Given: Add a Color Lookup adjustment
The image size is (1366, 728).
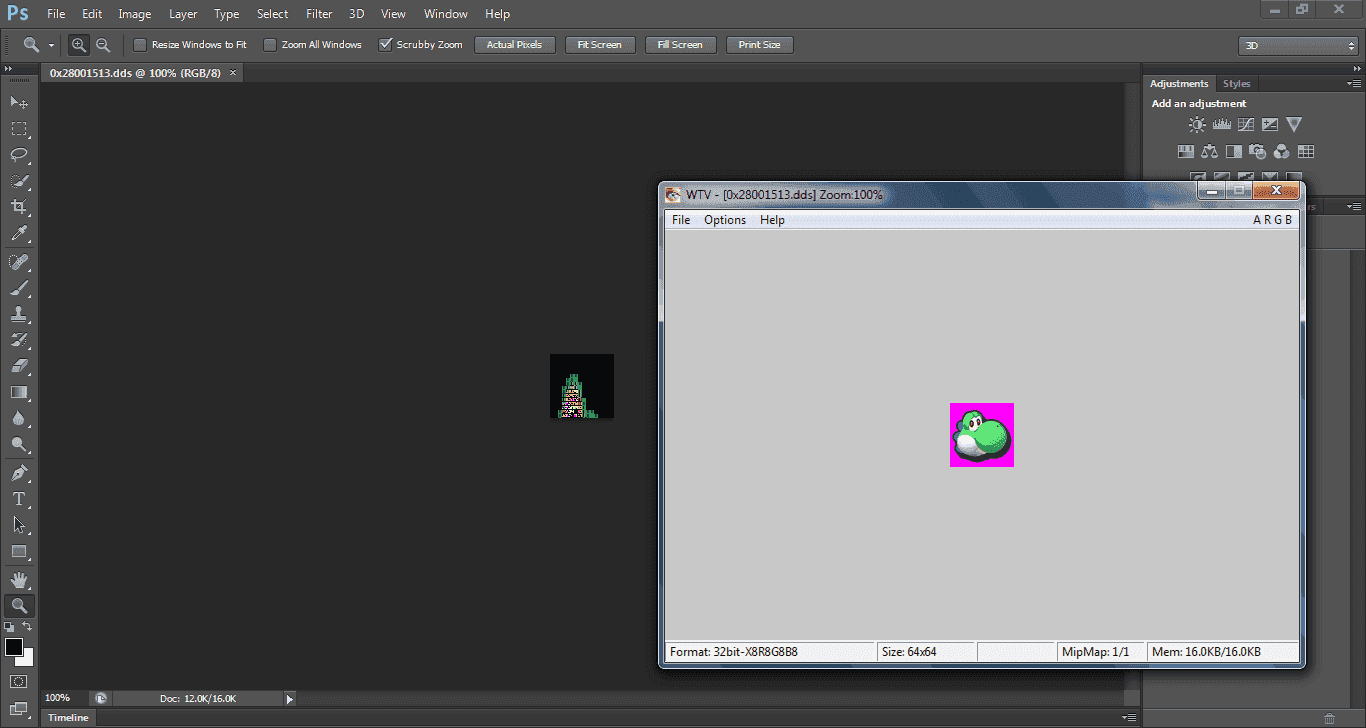Looking at the screenshot, I should 1306,152.
